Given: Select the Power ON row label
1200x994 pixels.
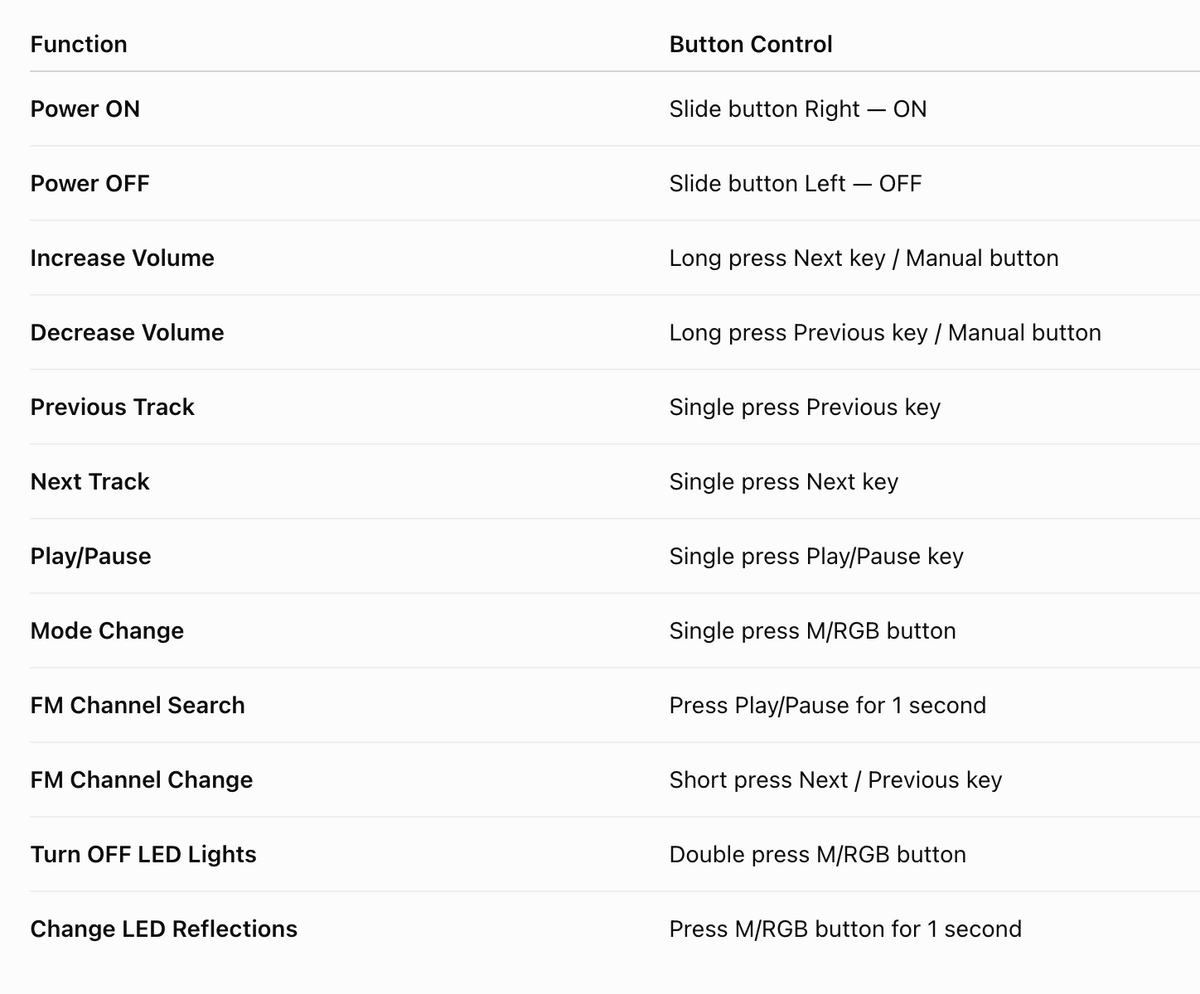Looking at the screenshot, I should coord(85,109).
